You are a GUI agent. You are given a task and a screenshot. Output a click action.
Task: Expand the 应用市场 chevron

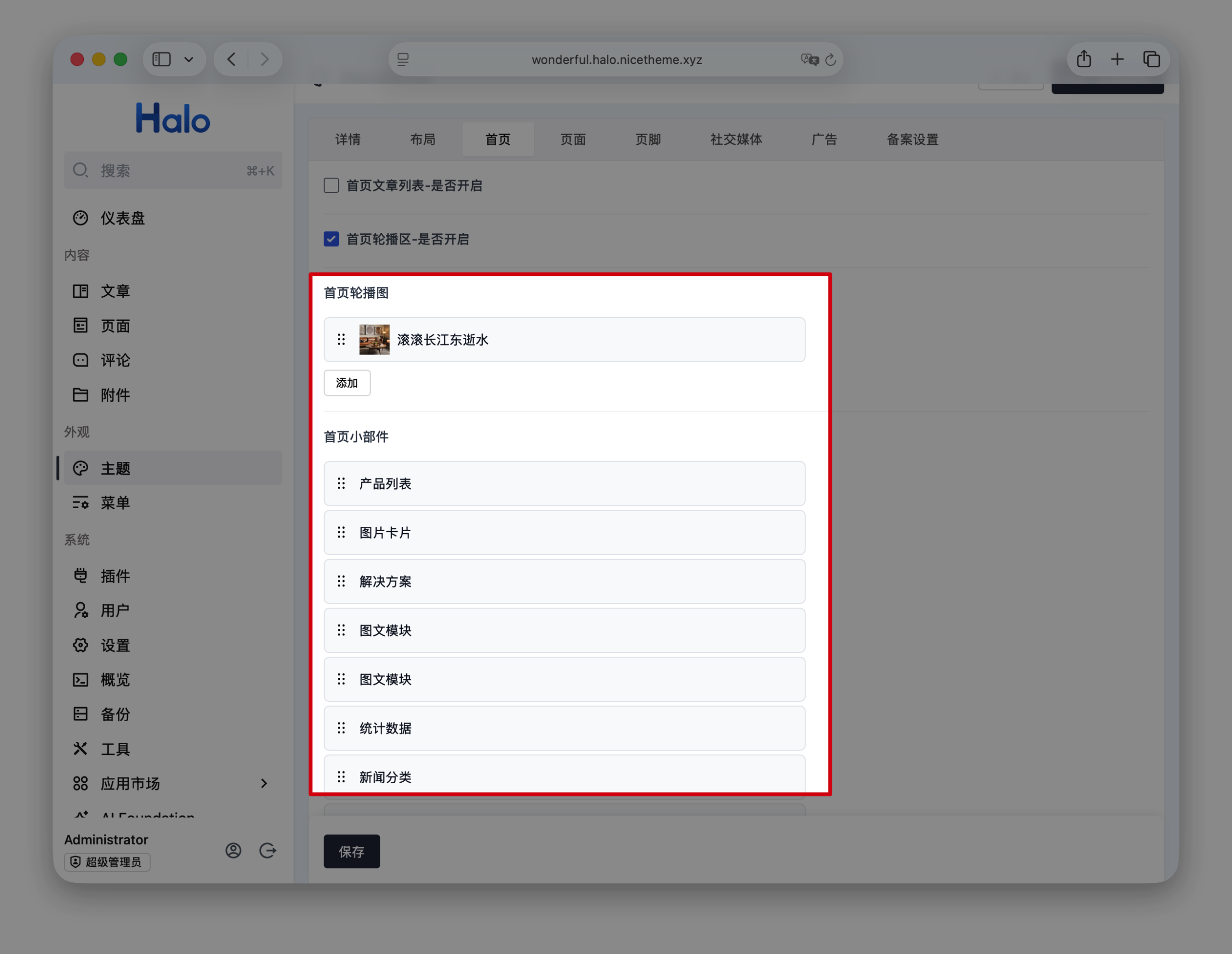tap(264, 783)
